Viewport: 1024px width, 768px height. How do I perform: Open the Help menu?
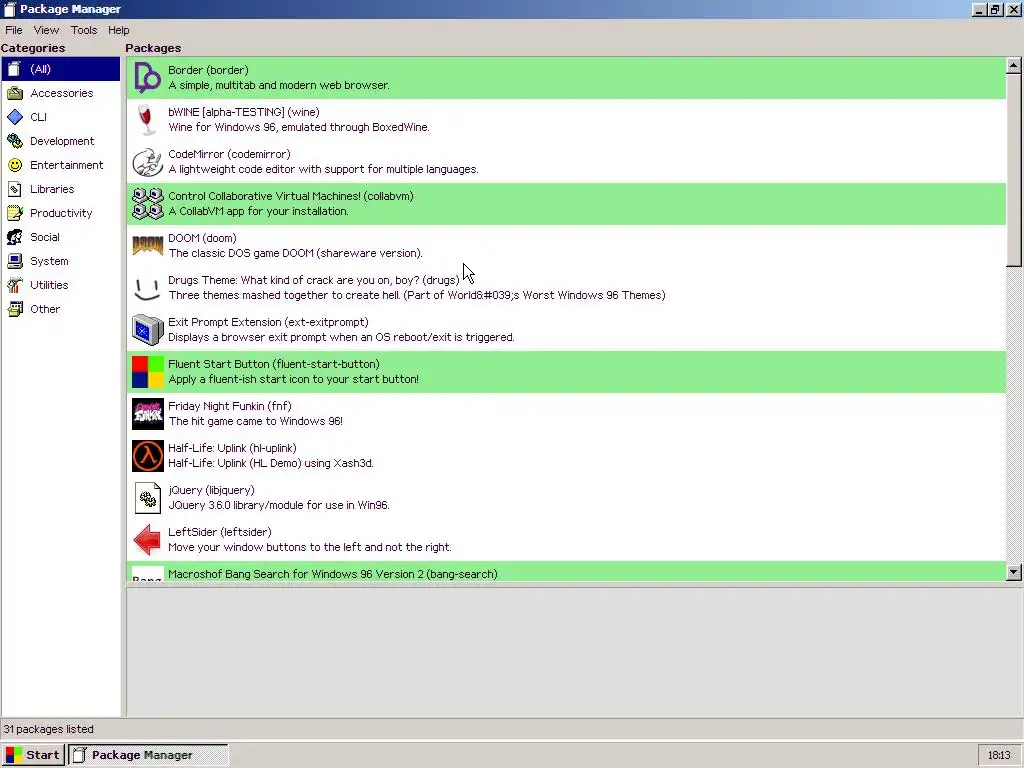(x=118, y=30)
